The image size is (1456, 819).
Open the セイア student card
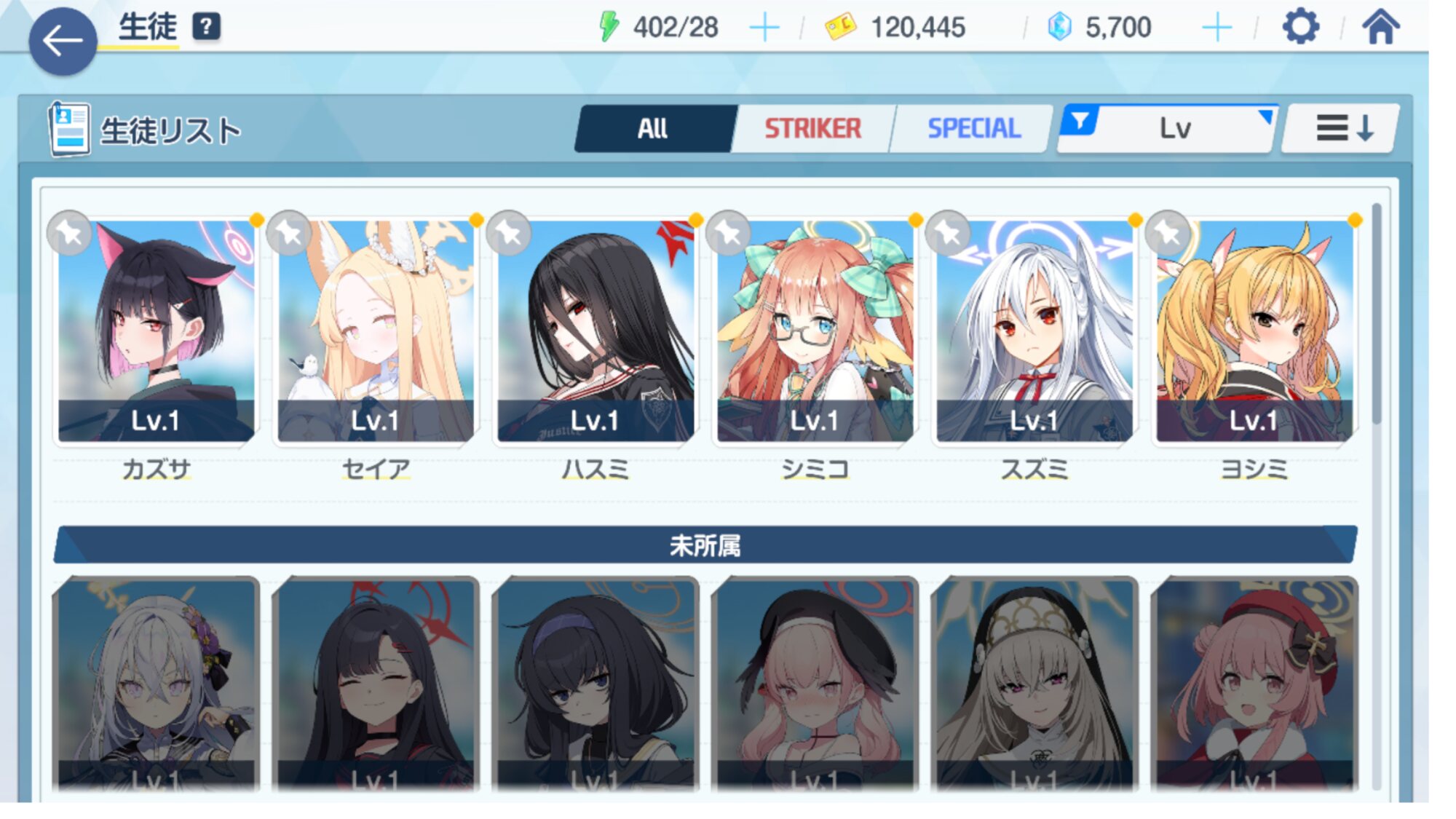click(x=376, y=331)
